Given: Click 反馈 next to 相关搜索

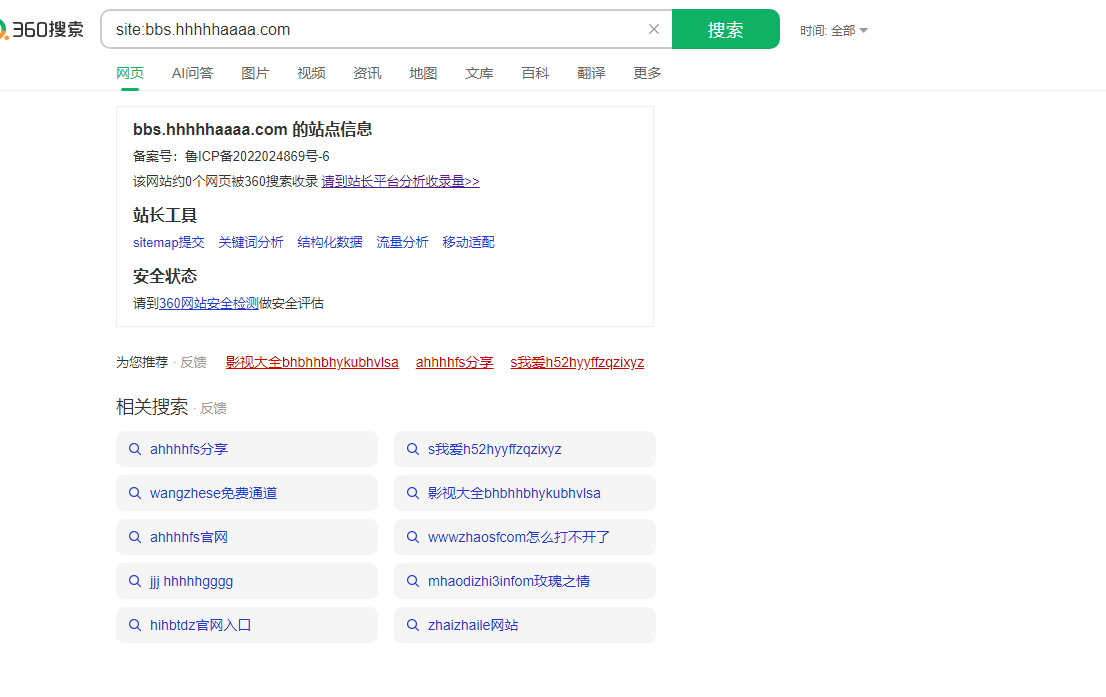Looking at the screenshot, I should click(x=213, y=408).
